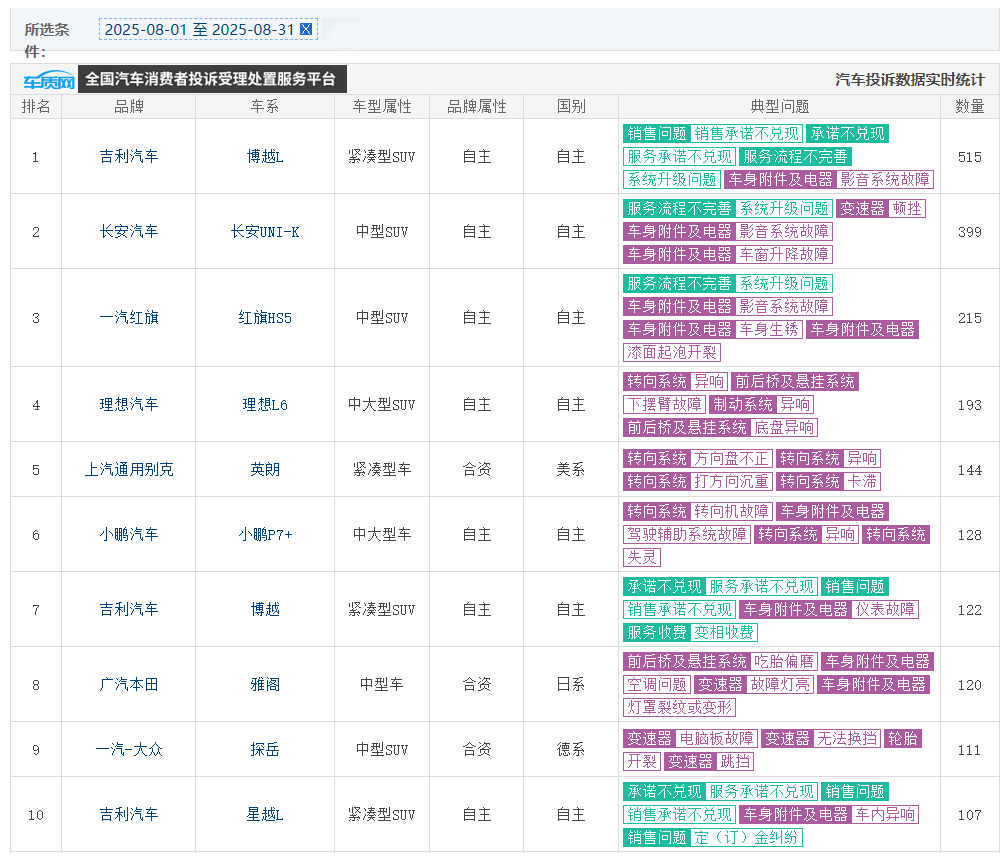Click the date range 2025-08-01 至 2025-08-31 tag

pyautogui.click(x=208, y=29)
